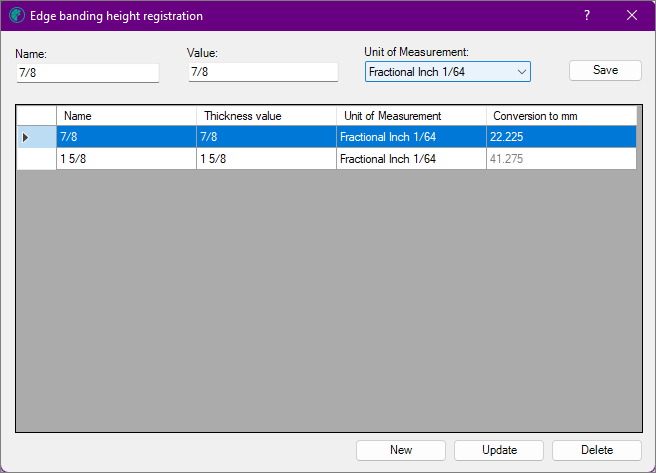
Task: Click the Thickness value column header
Action: pos(266,116)
